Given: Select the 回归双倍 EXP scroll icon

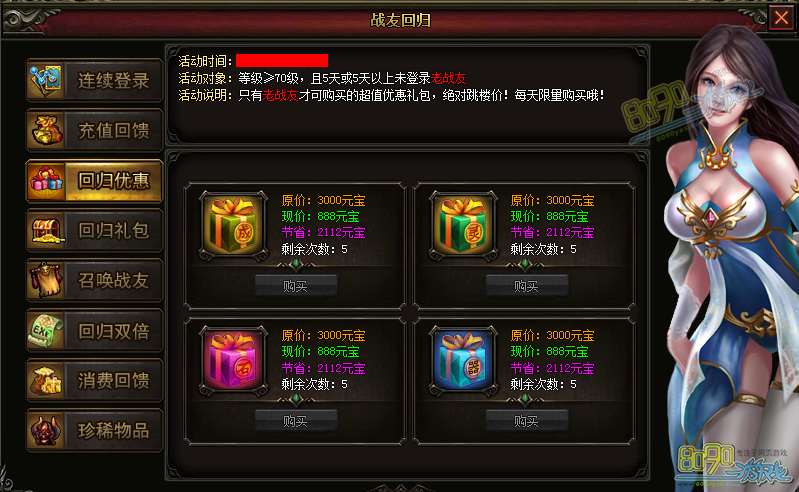Looking at the screenshot, I should click(x=46, y=331).
